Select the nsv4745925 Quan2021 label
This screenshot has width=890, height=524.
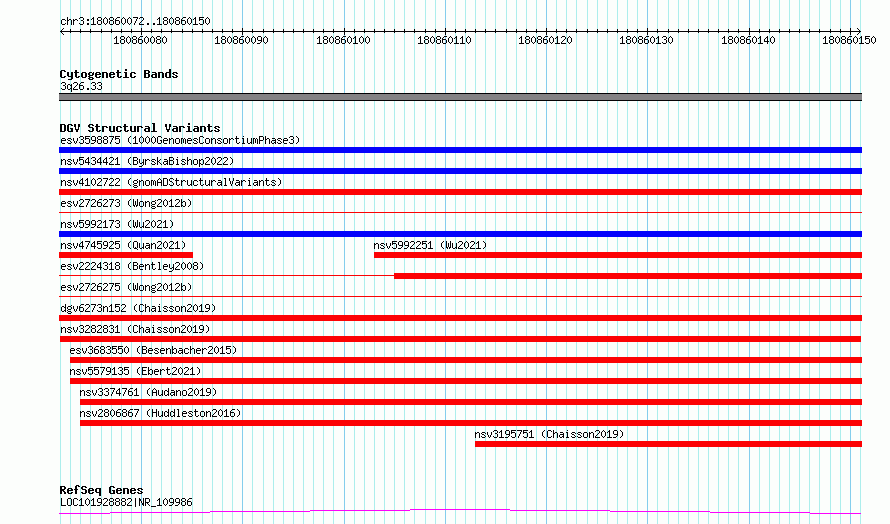pos(123,245)
